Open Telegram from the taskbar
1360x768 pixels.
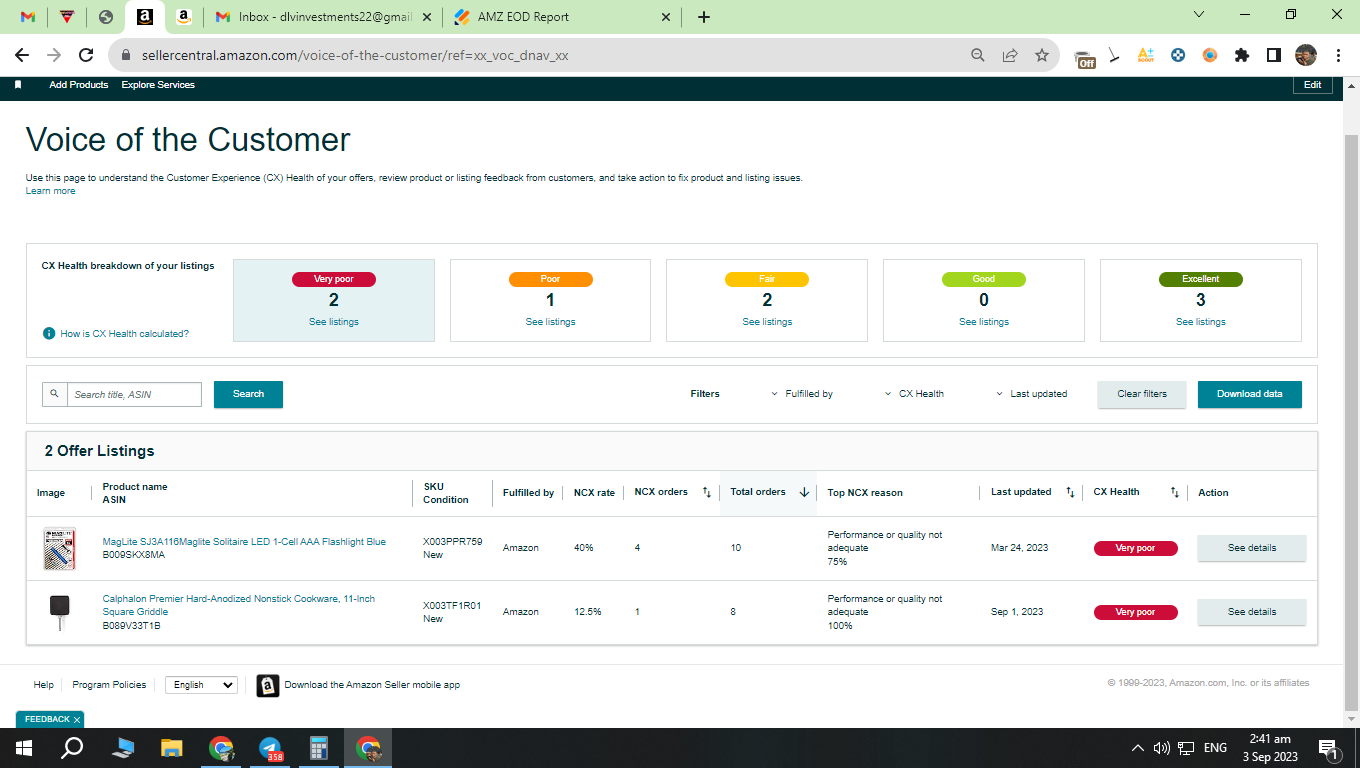[x=270, y=748]
